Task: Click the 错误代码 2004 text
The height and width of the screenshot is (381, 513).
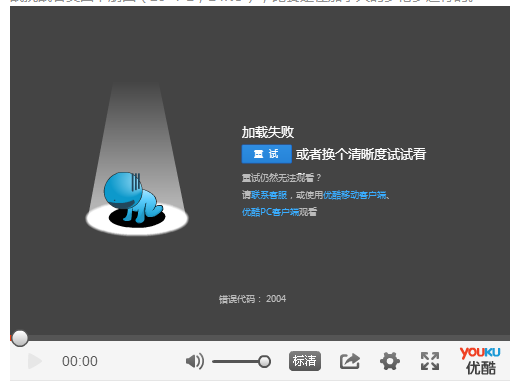Action: pyautogui.click(x=252, y=299)
